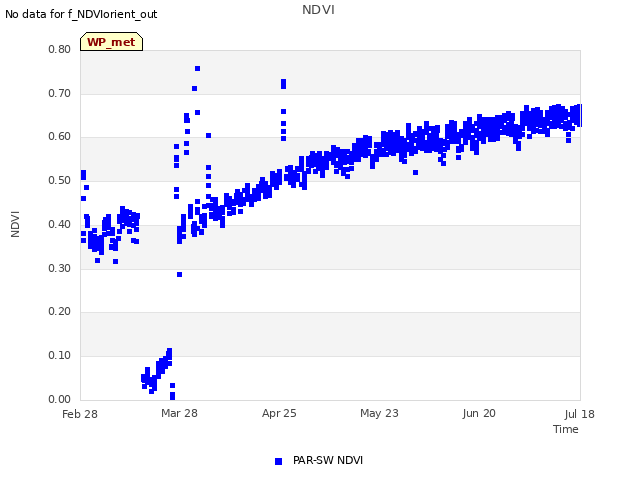Click the vertical NDVI axis label
The height and width of the screenshot is (480, 640).
(x=15, y=224)
